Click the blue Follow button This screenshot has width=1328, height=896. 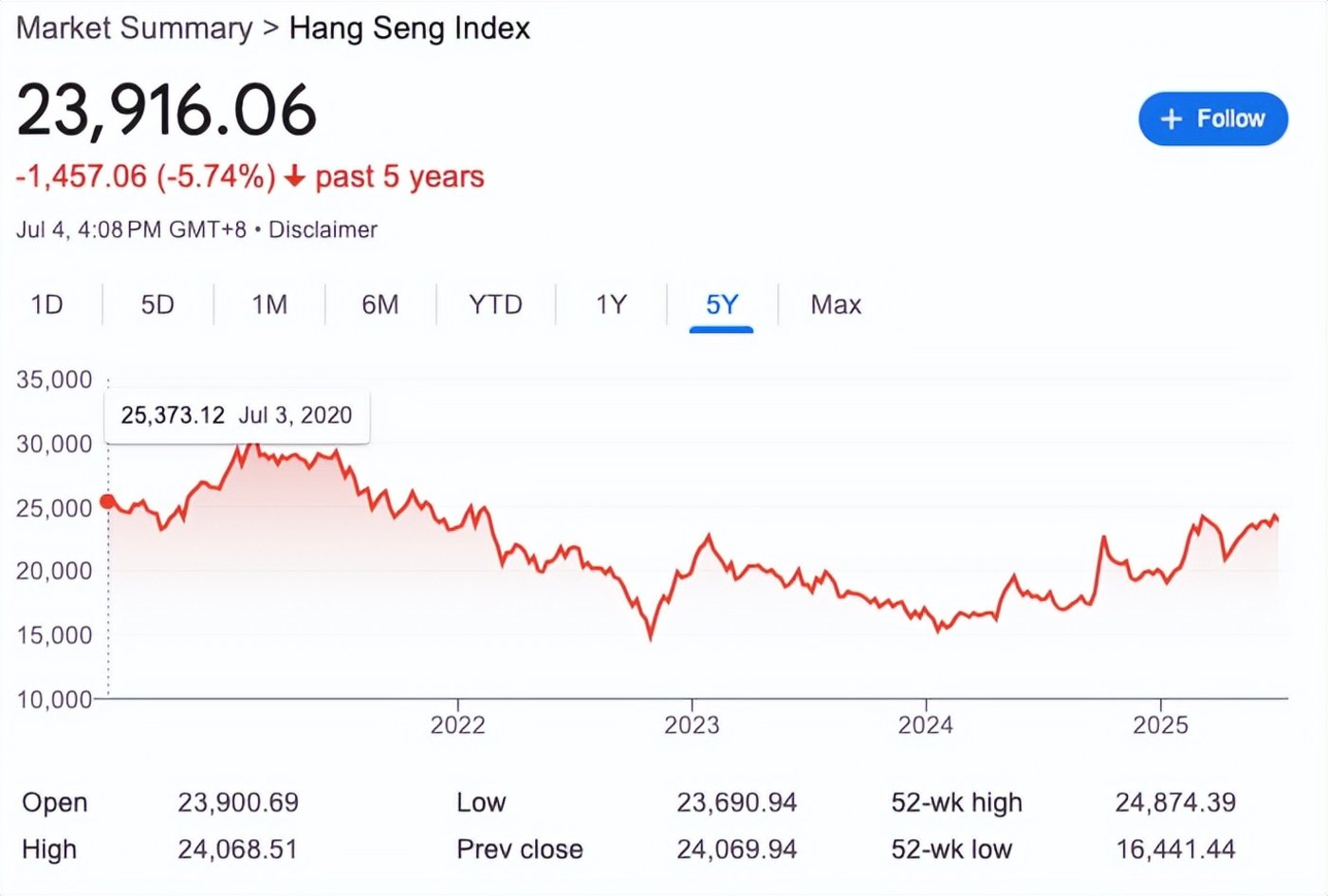tap(1212, 119)
